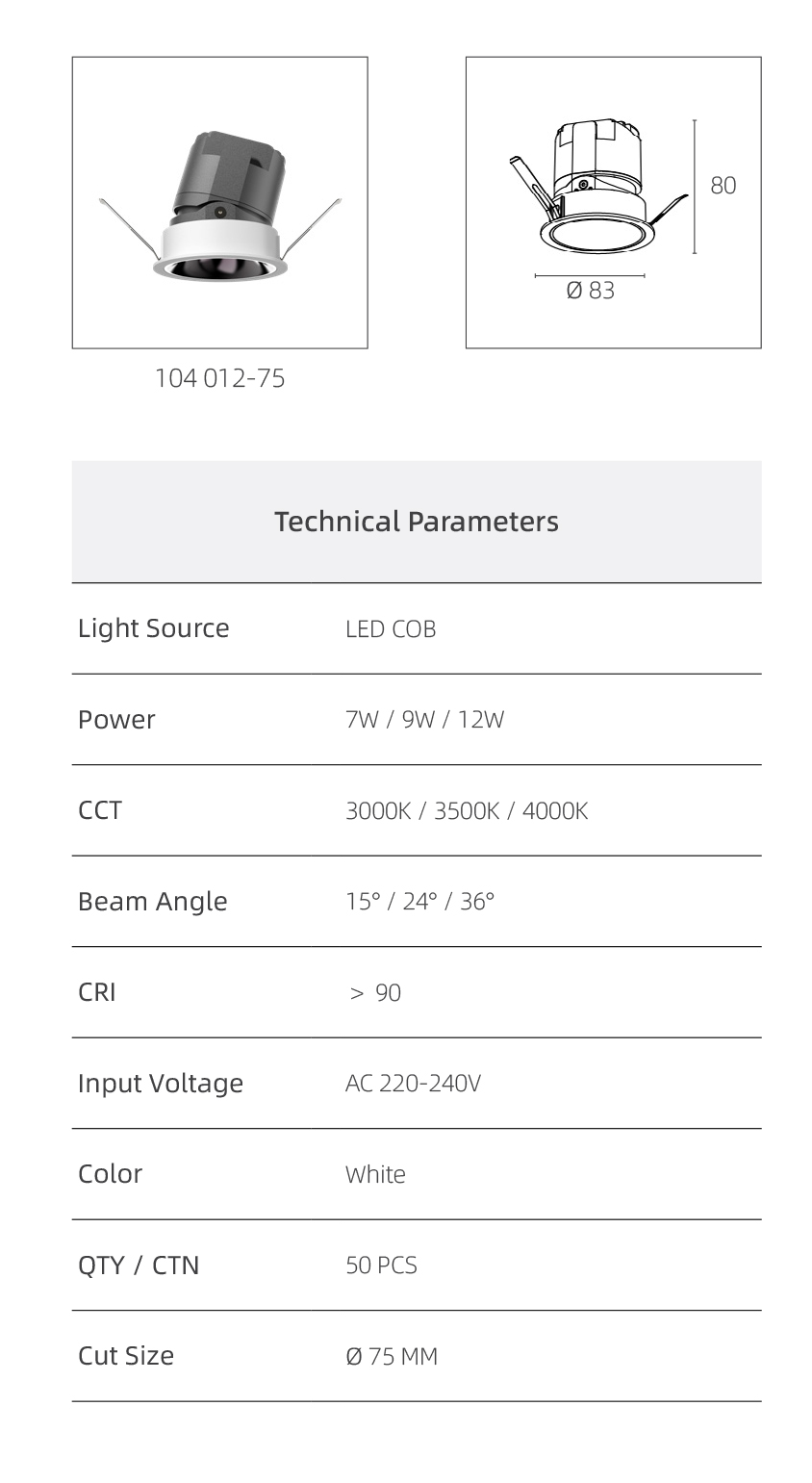This screenshot has height=1483, width=812.
Task: Select the Light Source row label
Action: pyautogui.click(x=154, y=628)
